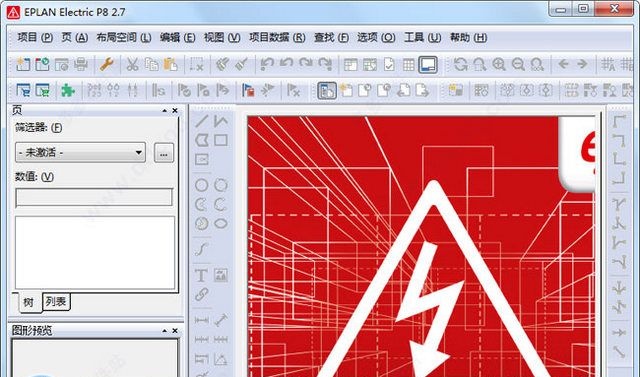
Task: Click the wrench settings icon in toolbar
Action: click(107, 64)
